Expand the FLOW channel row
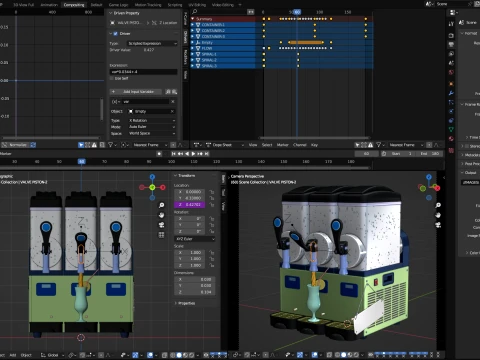This screenshot has height=360, width=480. pyautogui.click(x=193, y=48)
